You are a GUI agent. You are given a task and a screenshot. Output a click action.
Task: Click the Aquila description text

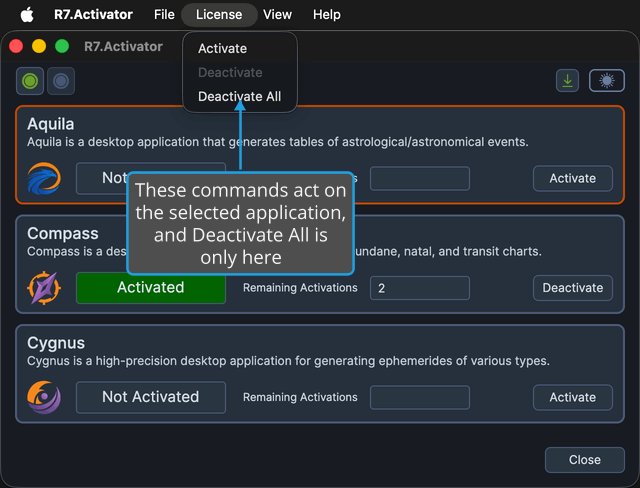(278, 142)
